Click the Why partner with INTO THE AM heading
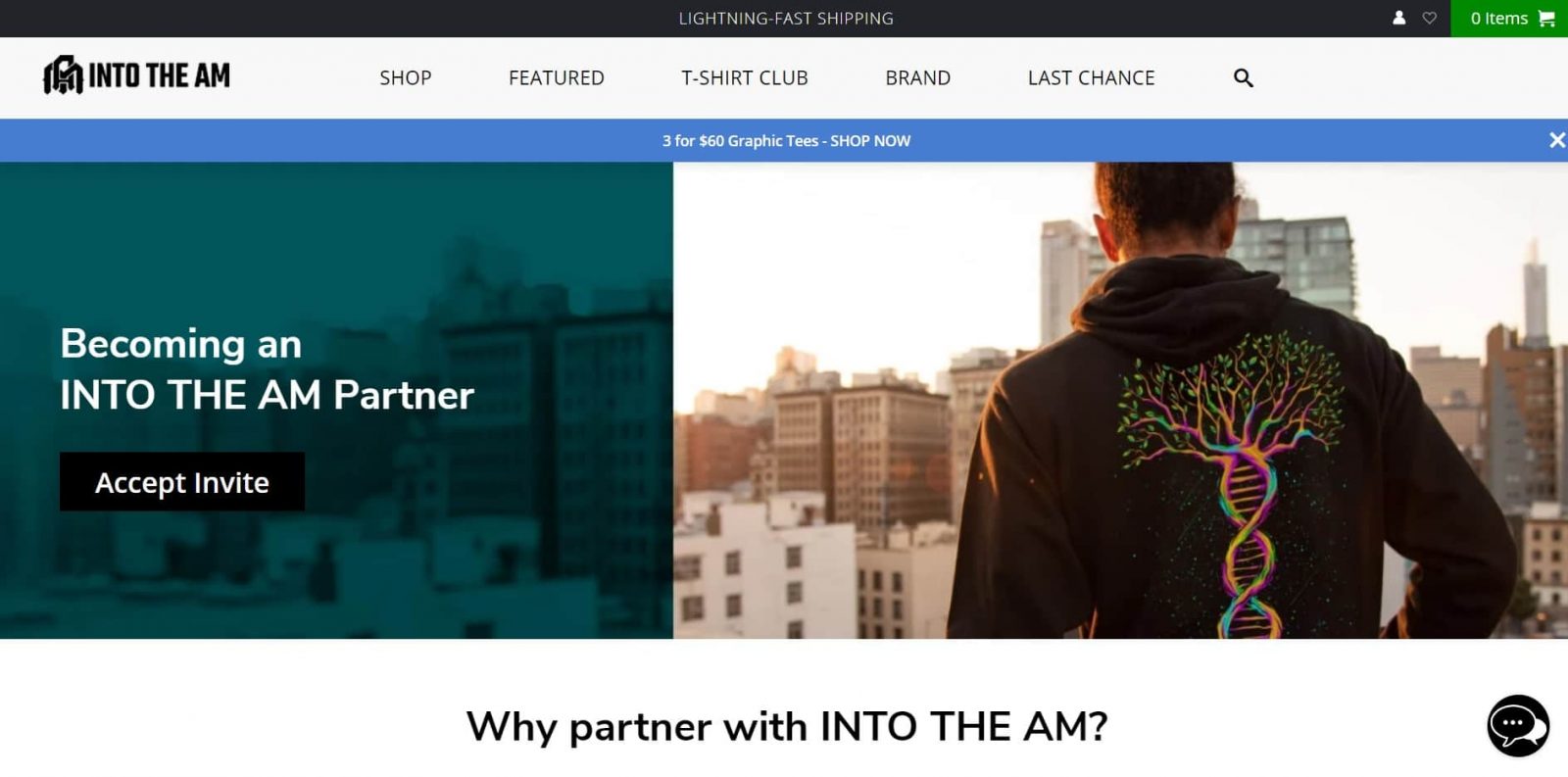Image resolution: width=1568 pixels, height=777 pixels. tap(787, 726)
